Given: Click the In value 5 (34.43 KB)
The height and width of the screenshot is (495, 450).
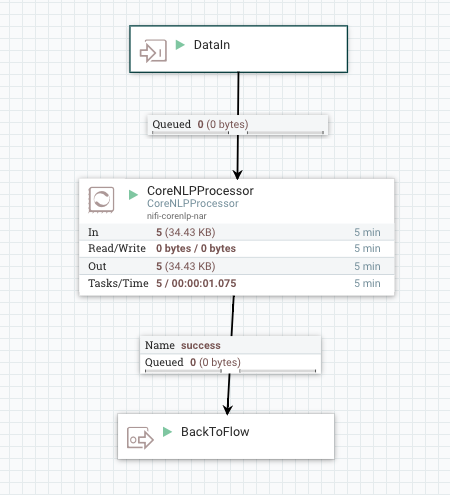Looking at the screenshot, I should (x=186, y=232).
